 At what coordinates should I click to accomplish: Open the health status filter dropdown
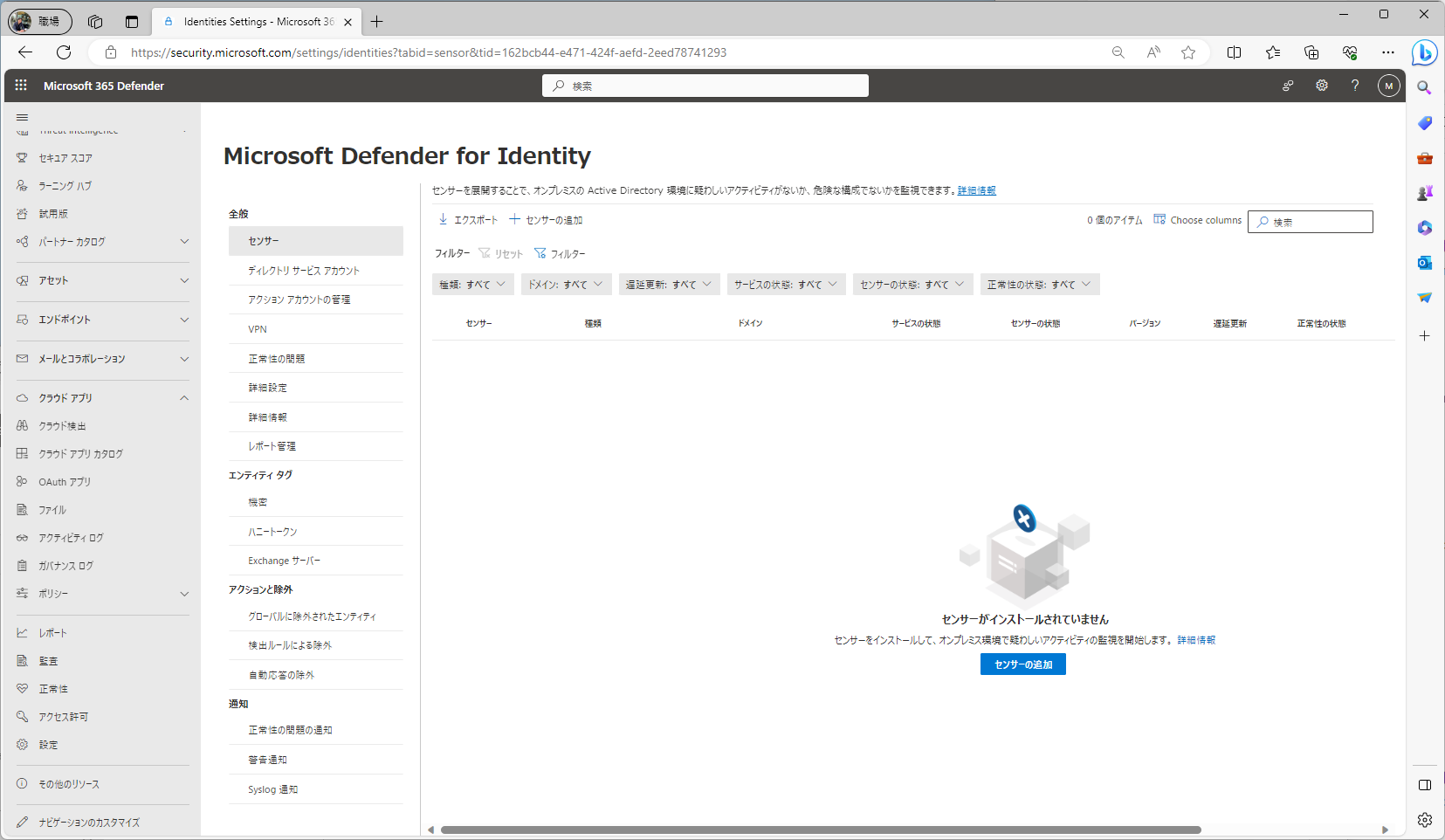1040,285
